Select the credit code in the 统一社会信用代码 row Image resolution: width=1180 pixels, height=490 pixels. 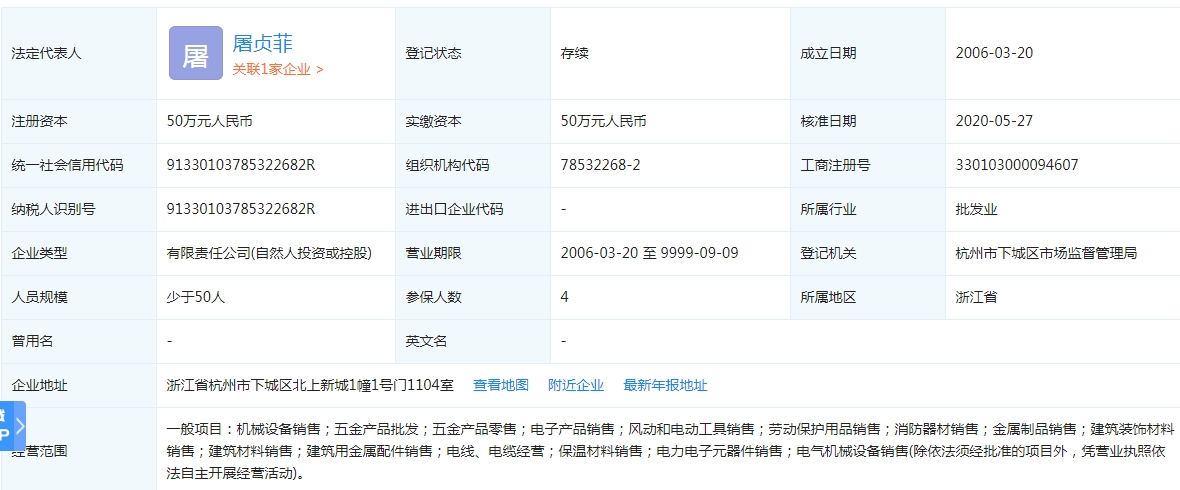(241, 165)
